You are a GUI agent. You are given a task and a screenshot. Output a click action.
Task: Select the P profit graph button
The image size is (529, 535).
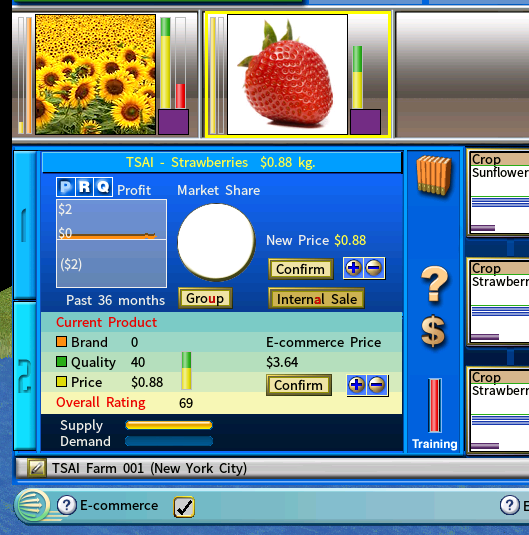click(x=66, y=187)
